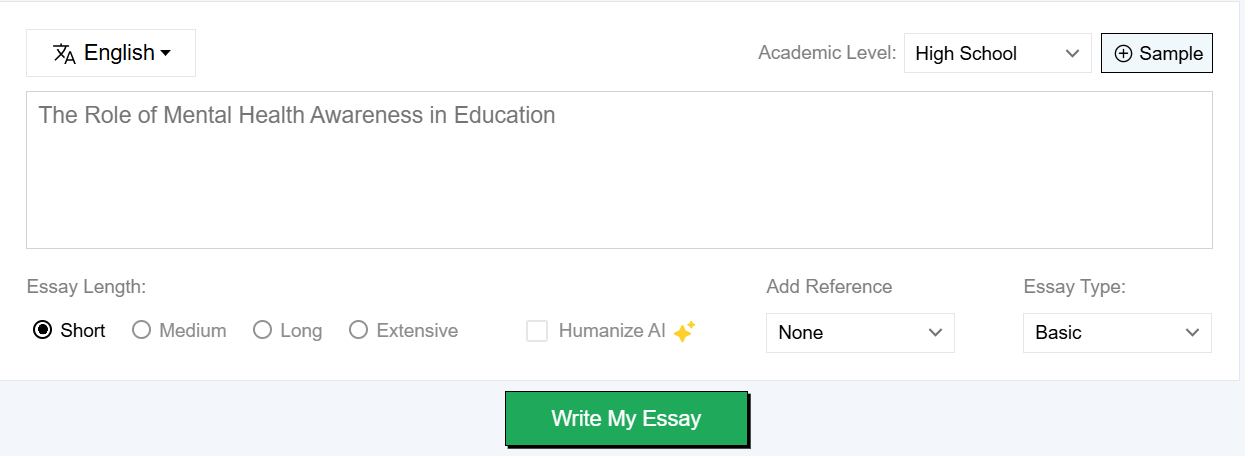
Task: Click the caret arrow beside English
Action: pos(165,53)
